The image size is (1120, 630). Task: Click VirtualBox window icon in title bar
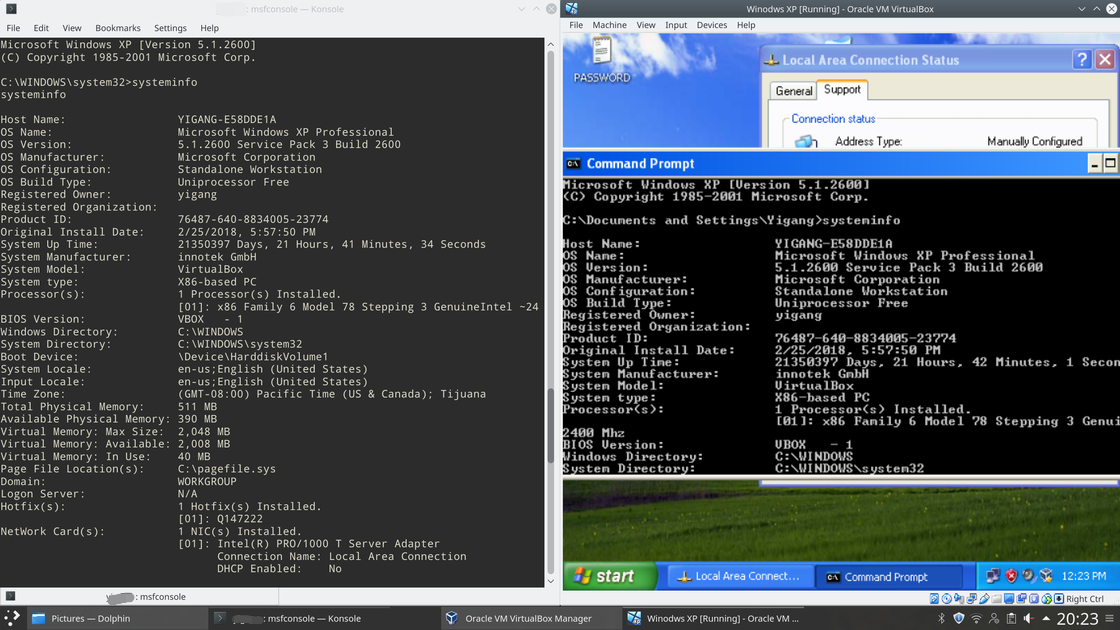click(571, 9)
